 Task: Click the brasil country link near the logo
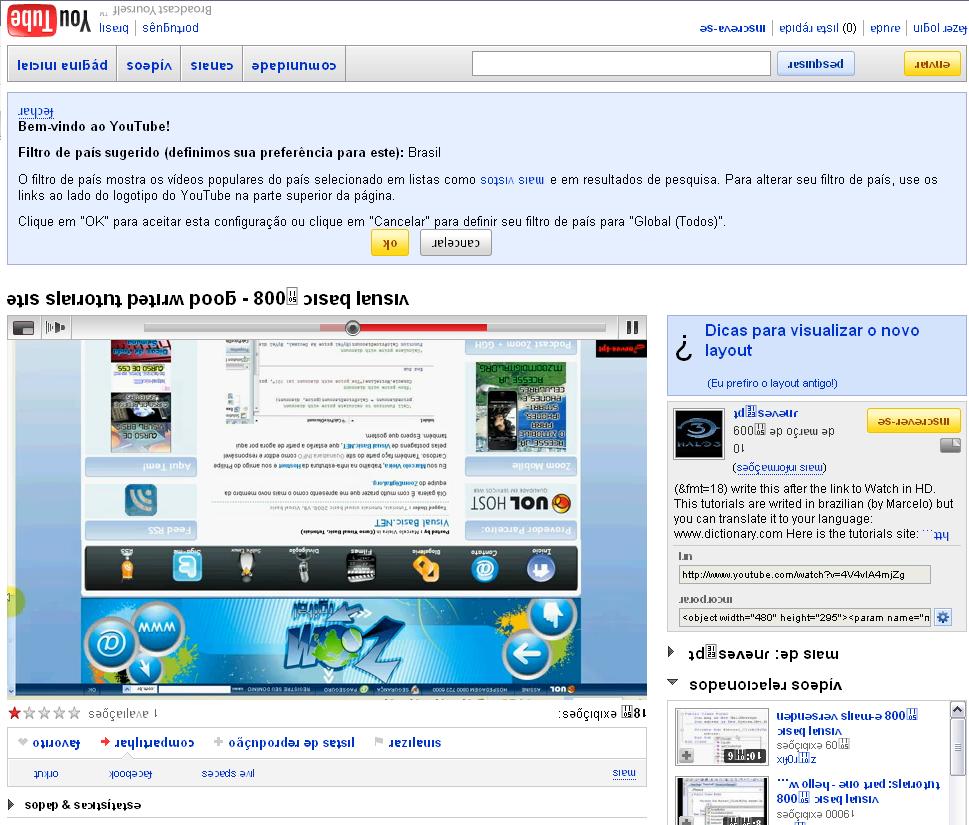pos(114,28)
